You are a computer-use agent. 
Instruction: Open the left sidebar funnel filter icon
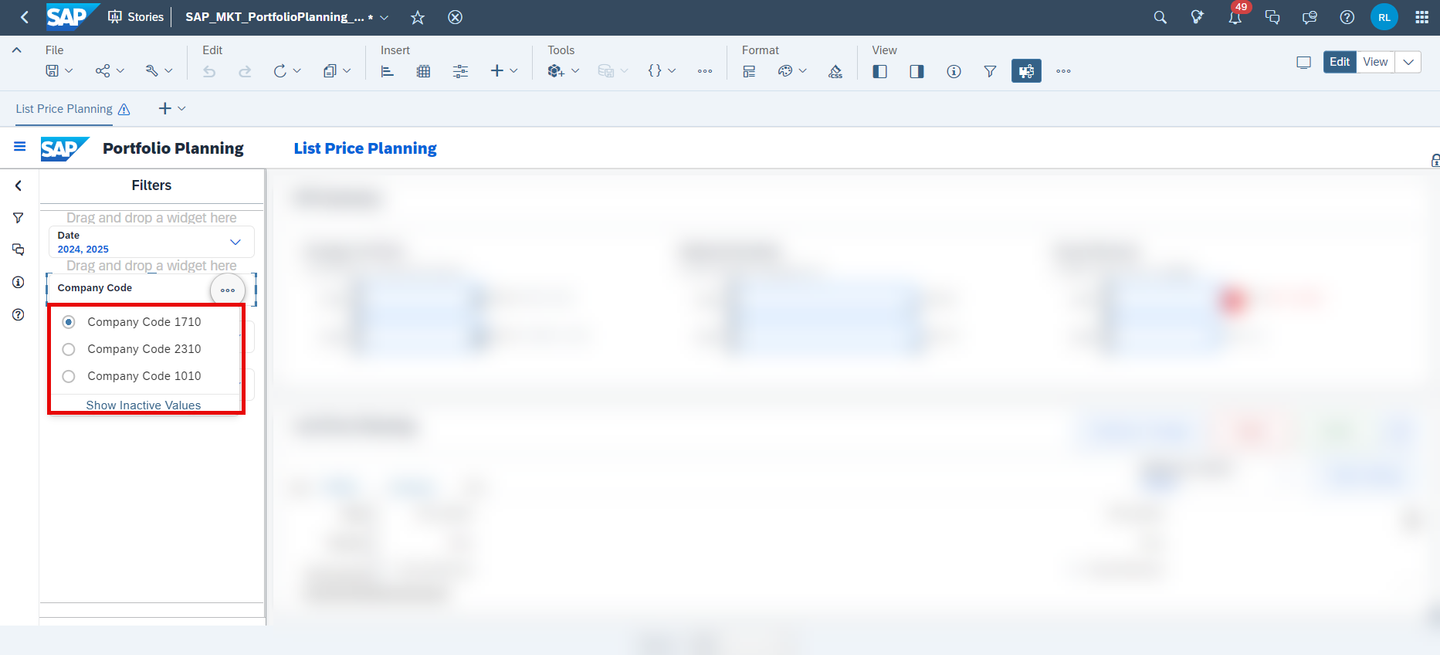[x=18, y=217]
